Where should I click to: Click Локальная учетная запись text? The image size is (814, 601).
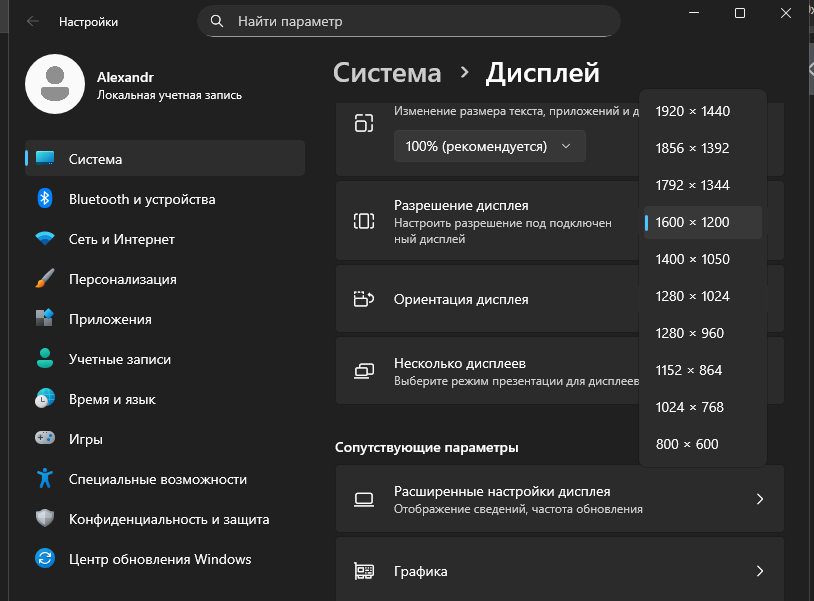click(169, 95)
